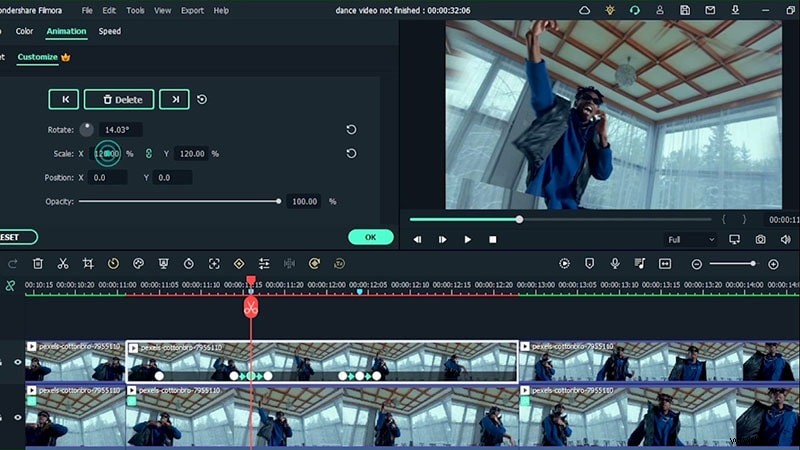Open the Edit menu
The image size is (800, 450).
pos(109,10)
